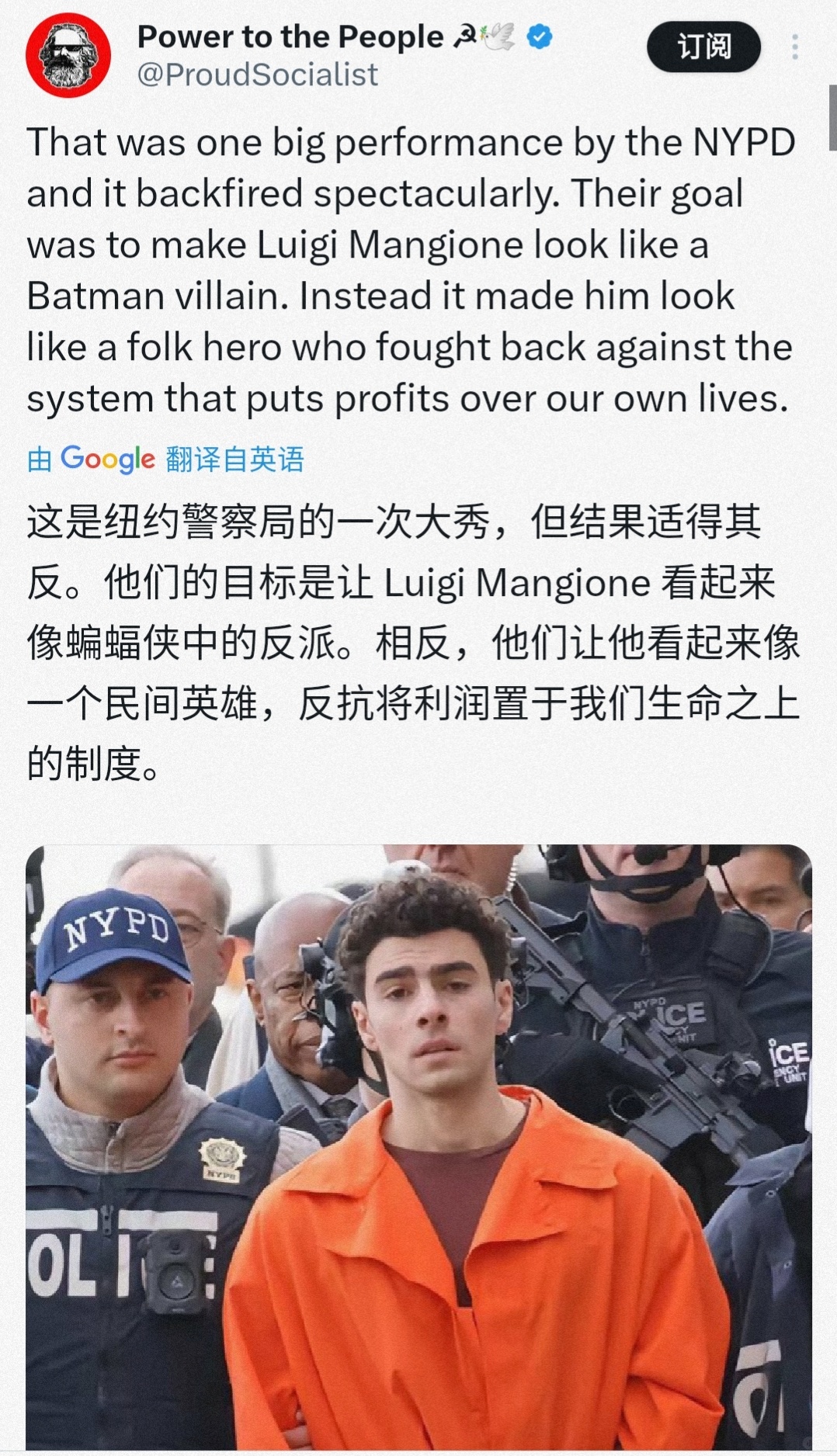The height and width of the screenshot is (1456, 837).
Task: Tap the 由 character before Google
Action: [x=40, y=459]
